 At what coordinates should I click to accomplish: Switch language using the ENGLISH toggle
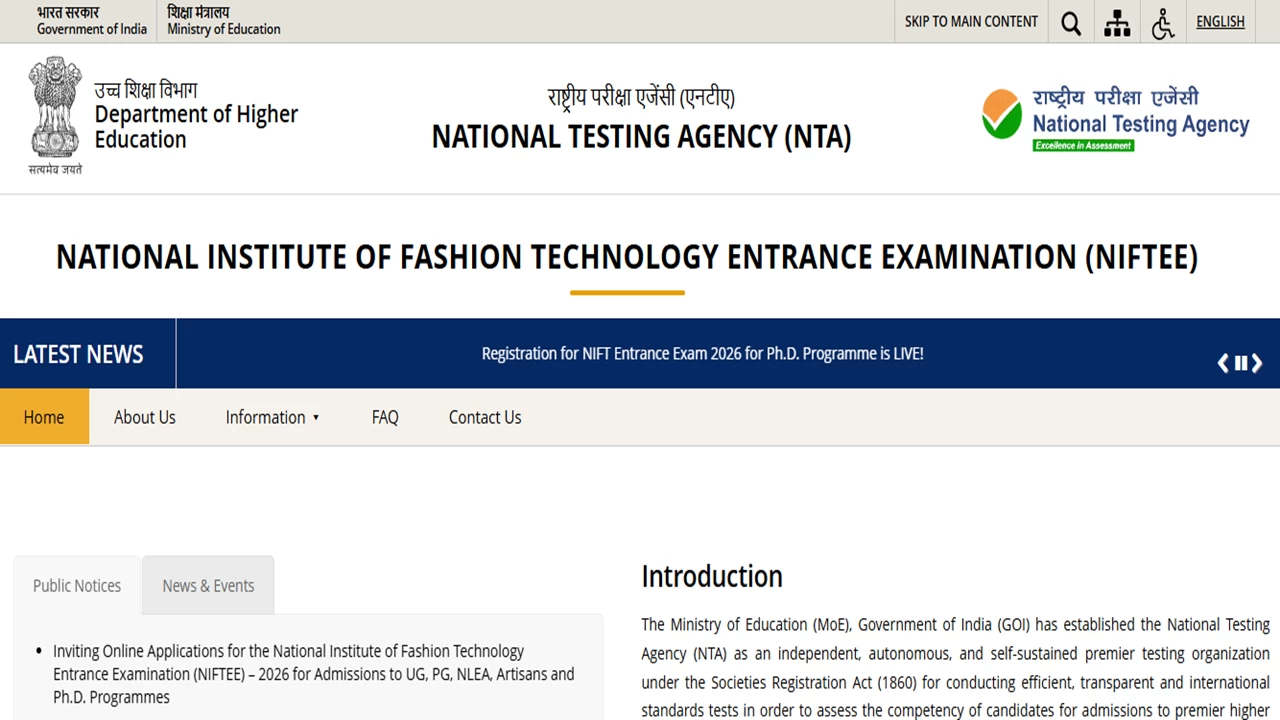(1220, 21)
